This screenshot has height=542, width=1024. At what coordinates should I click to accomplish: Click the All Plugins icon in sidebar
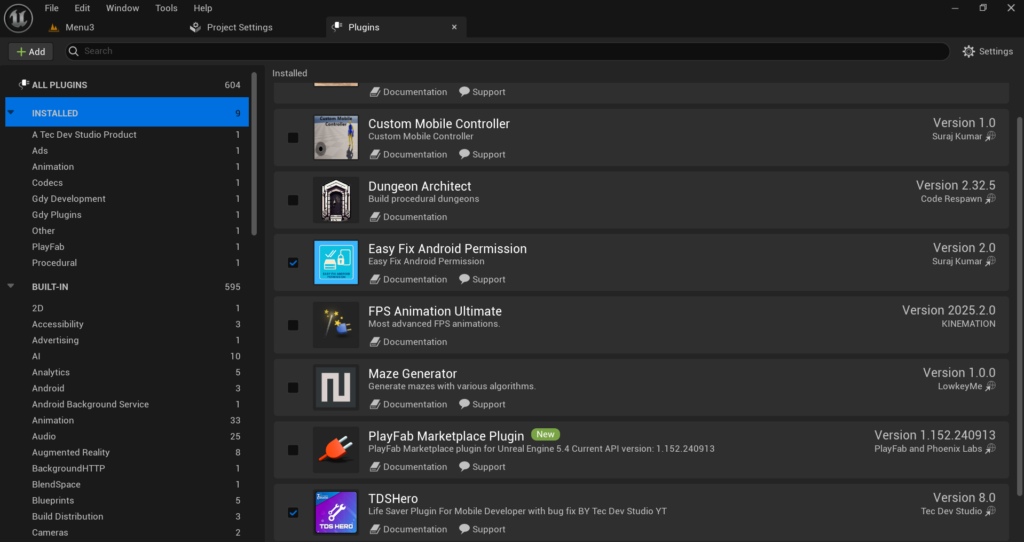coord(24,84)
